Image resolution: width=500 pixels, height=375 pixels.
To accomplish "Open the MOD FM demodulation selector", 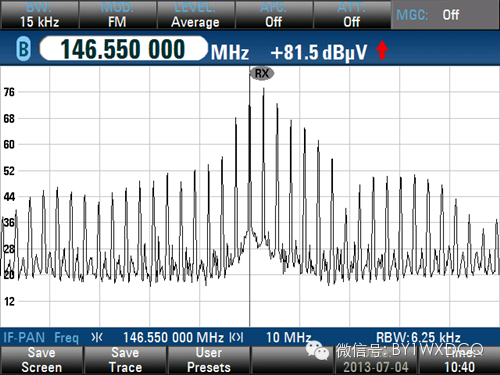I will point(117,15).
